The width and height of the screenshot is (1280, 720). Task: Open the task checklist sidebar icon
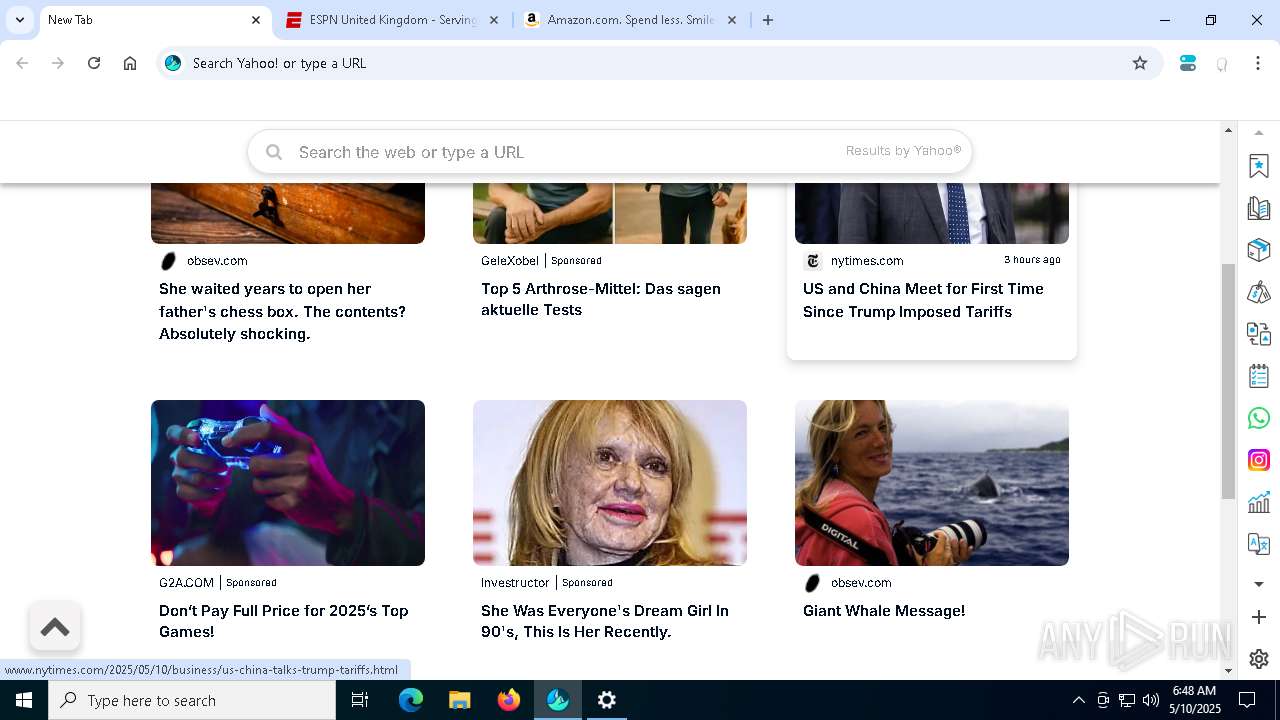click(x=1259, y=376)
